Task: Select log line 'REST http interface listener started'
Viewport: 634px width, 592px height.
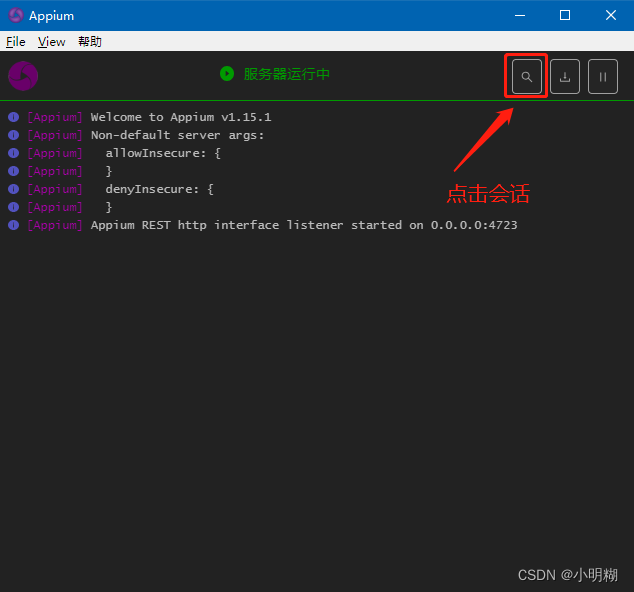Action: [x=304, y=225]
